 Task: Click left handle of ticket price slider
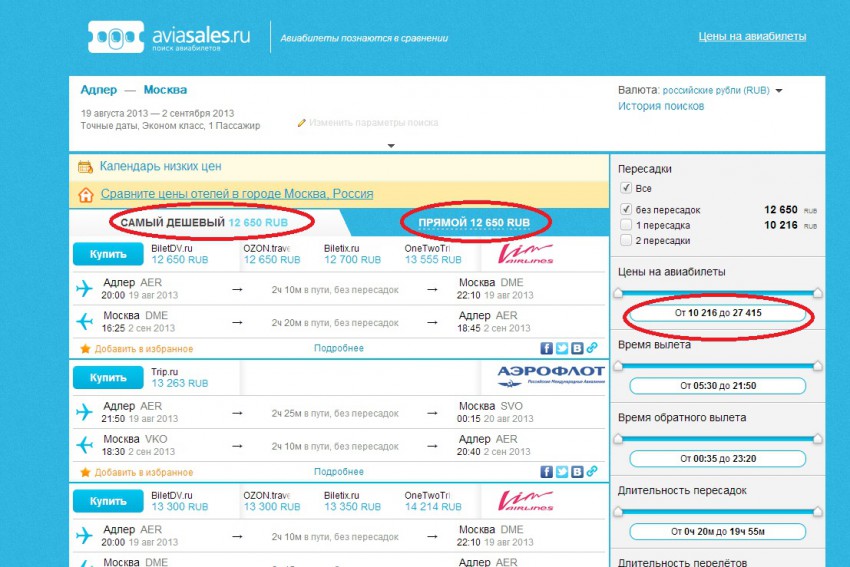618,293
